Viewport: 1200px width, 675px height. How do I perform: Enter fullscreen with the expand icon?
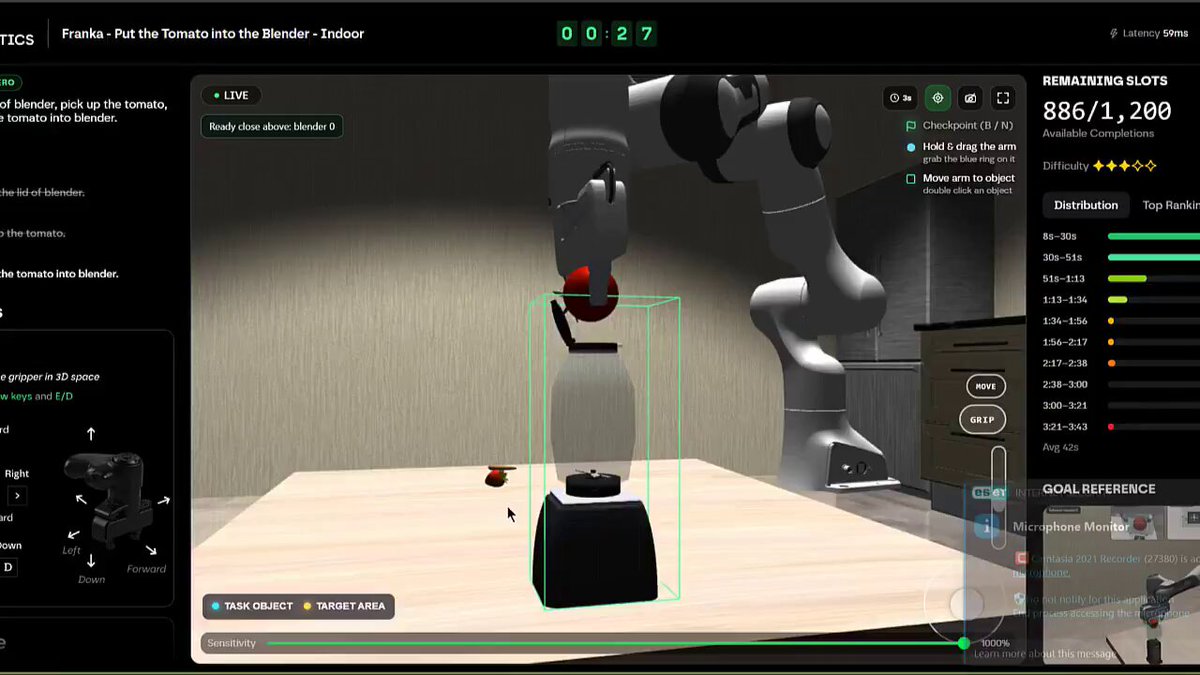[x=1002, y=98]
